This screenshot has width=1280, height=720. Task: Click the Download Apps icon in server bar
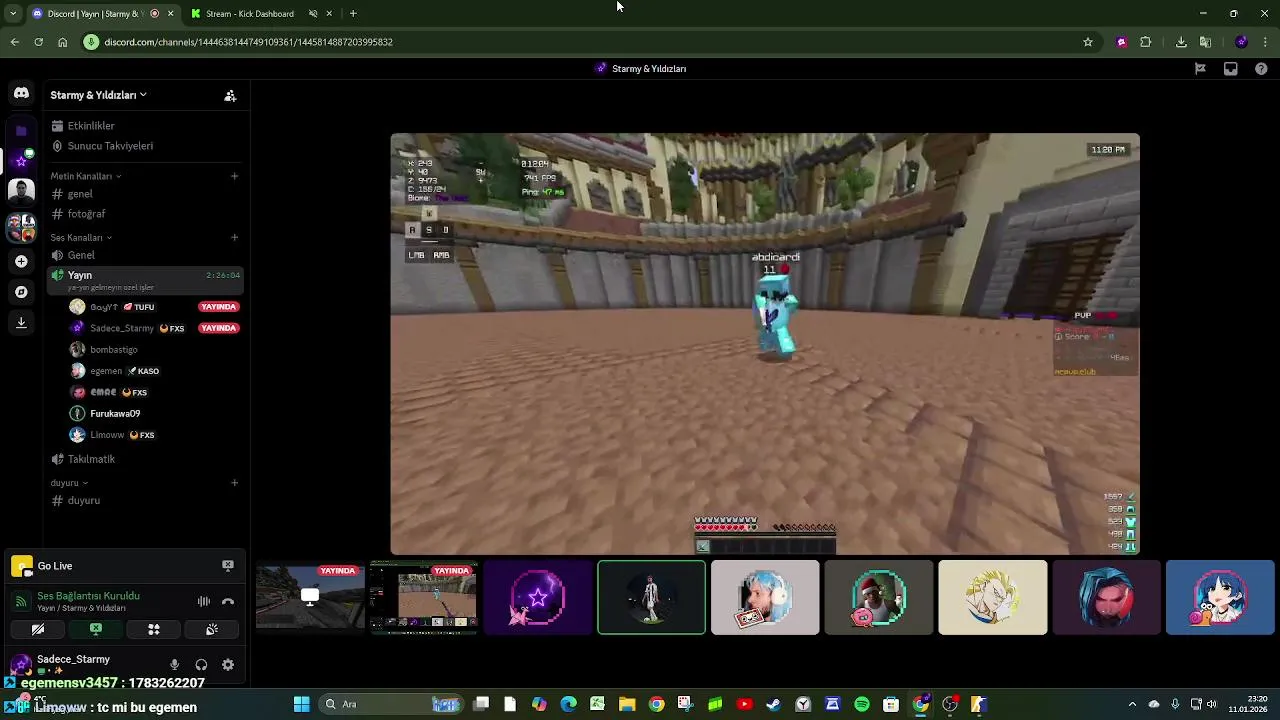coord(21,322)
